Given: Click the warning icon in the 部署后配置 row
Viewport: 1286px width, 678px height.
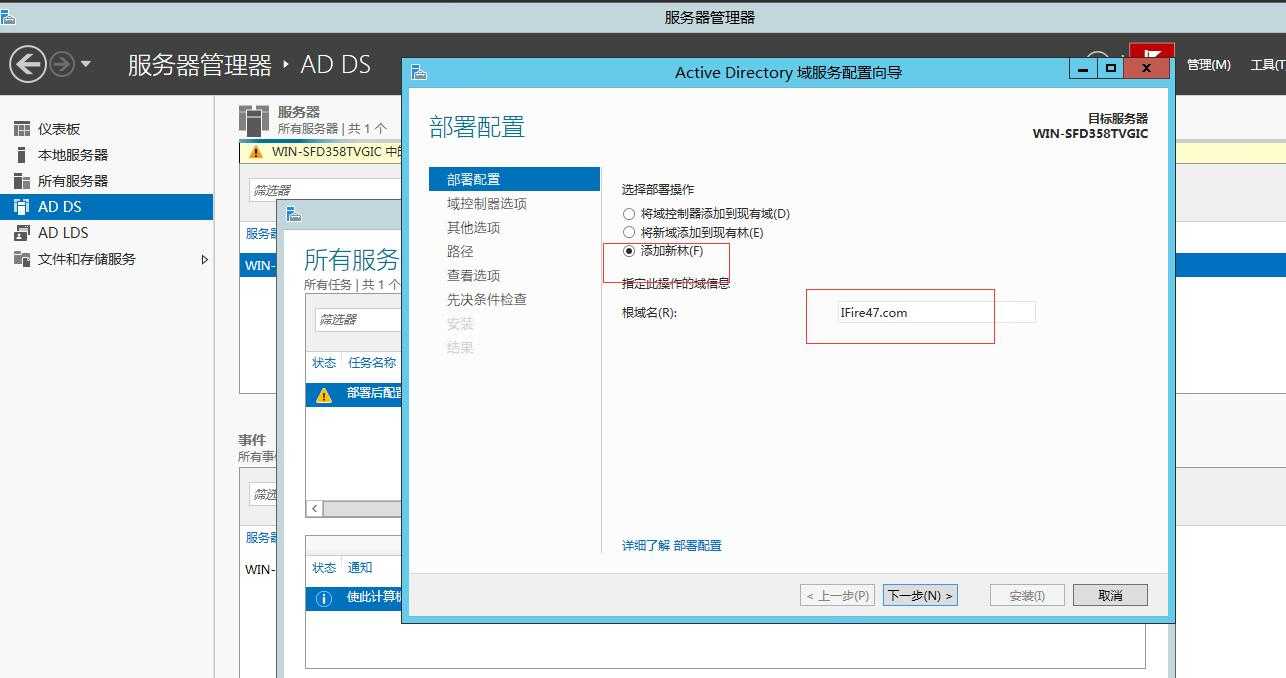Looking at the screenshot, I should [x=324, y=394].
